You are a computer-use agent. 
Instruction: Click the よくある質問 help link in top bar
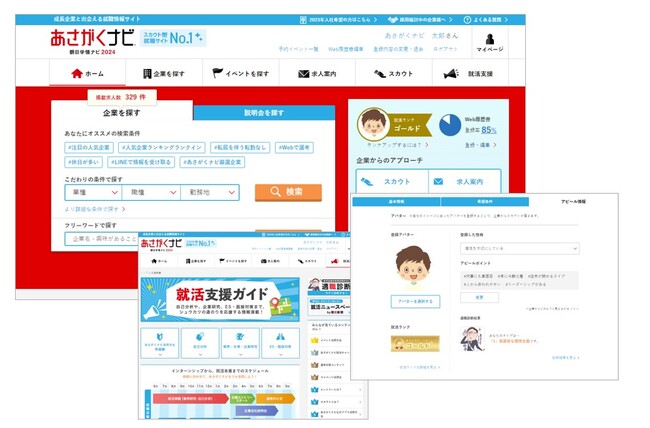[x=485, y=19]
